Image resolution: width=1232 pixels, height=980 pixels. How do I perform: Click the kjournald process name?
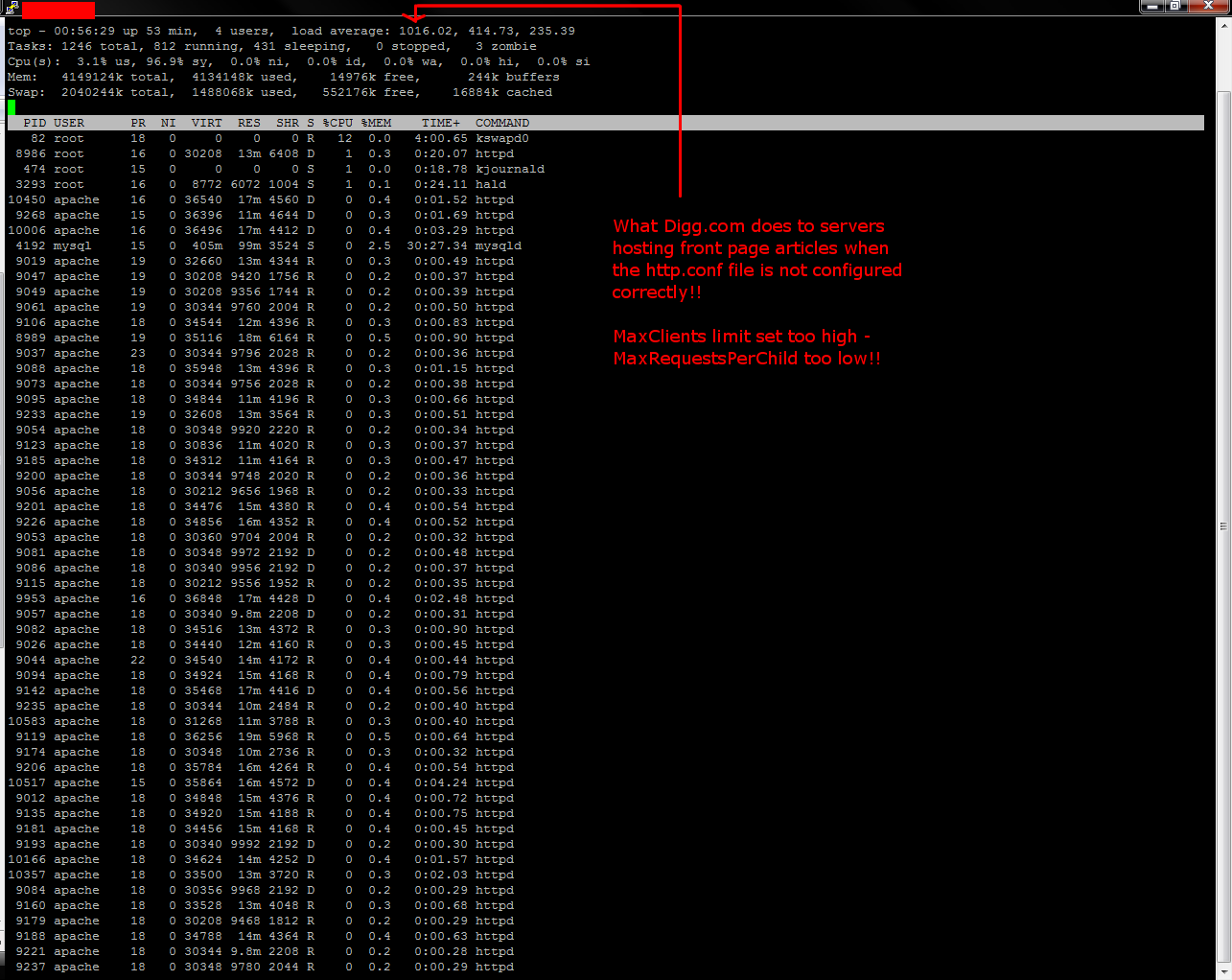click(x=510, y=169)
